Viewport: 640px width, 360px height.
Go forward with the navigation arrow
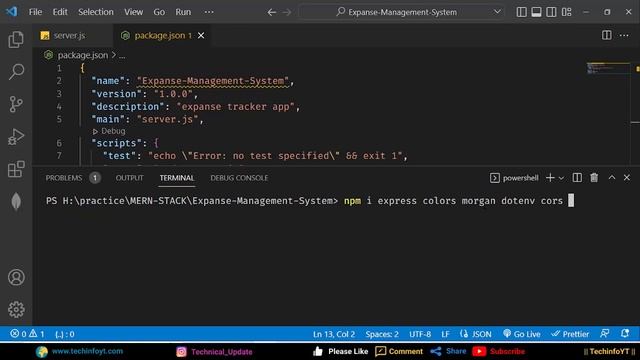click(287, 12)
